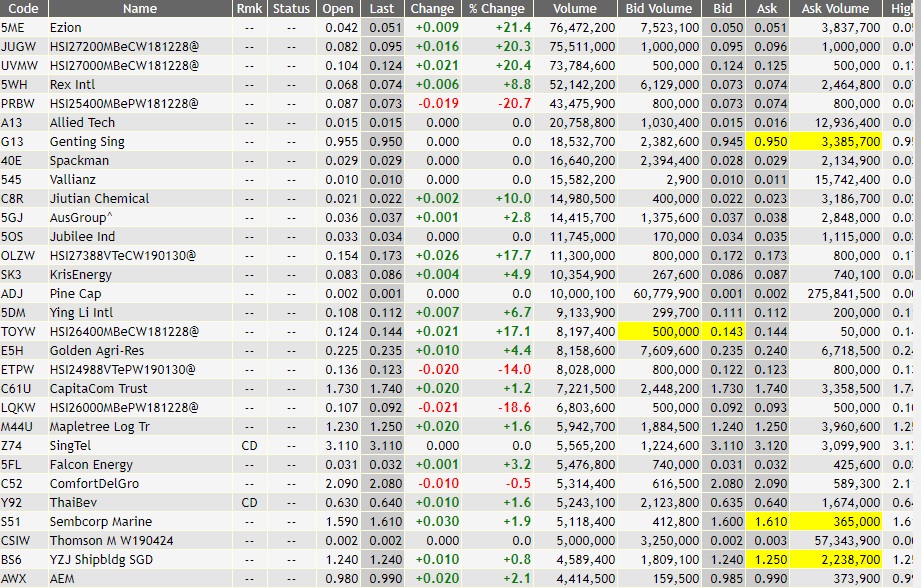Sort by Last column header
This screenshot has height=588, width=923.
click(381, 8)
